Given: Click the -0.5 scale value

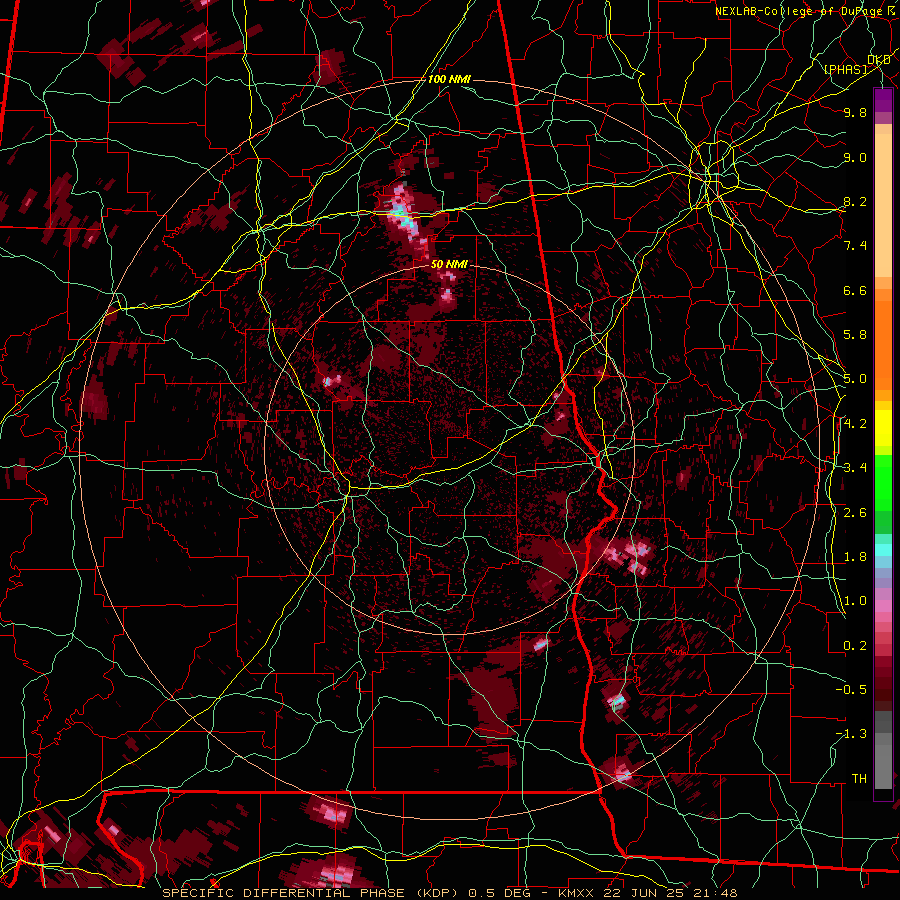Looking at the screenshot, I should tap(851, 690).
